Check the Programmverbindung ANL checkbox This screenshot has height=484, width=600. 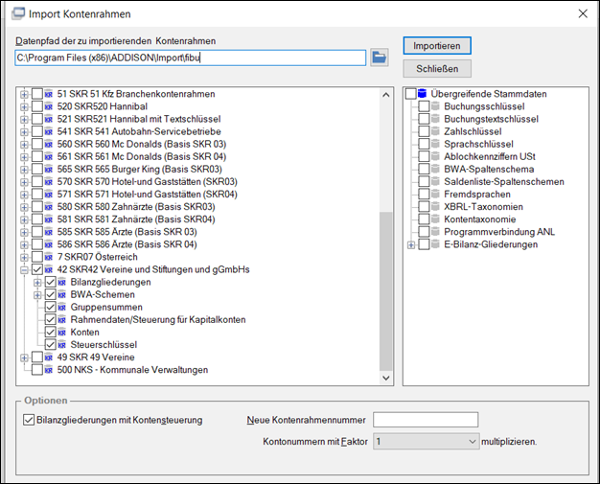(x=424, y=232)
